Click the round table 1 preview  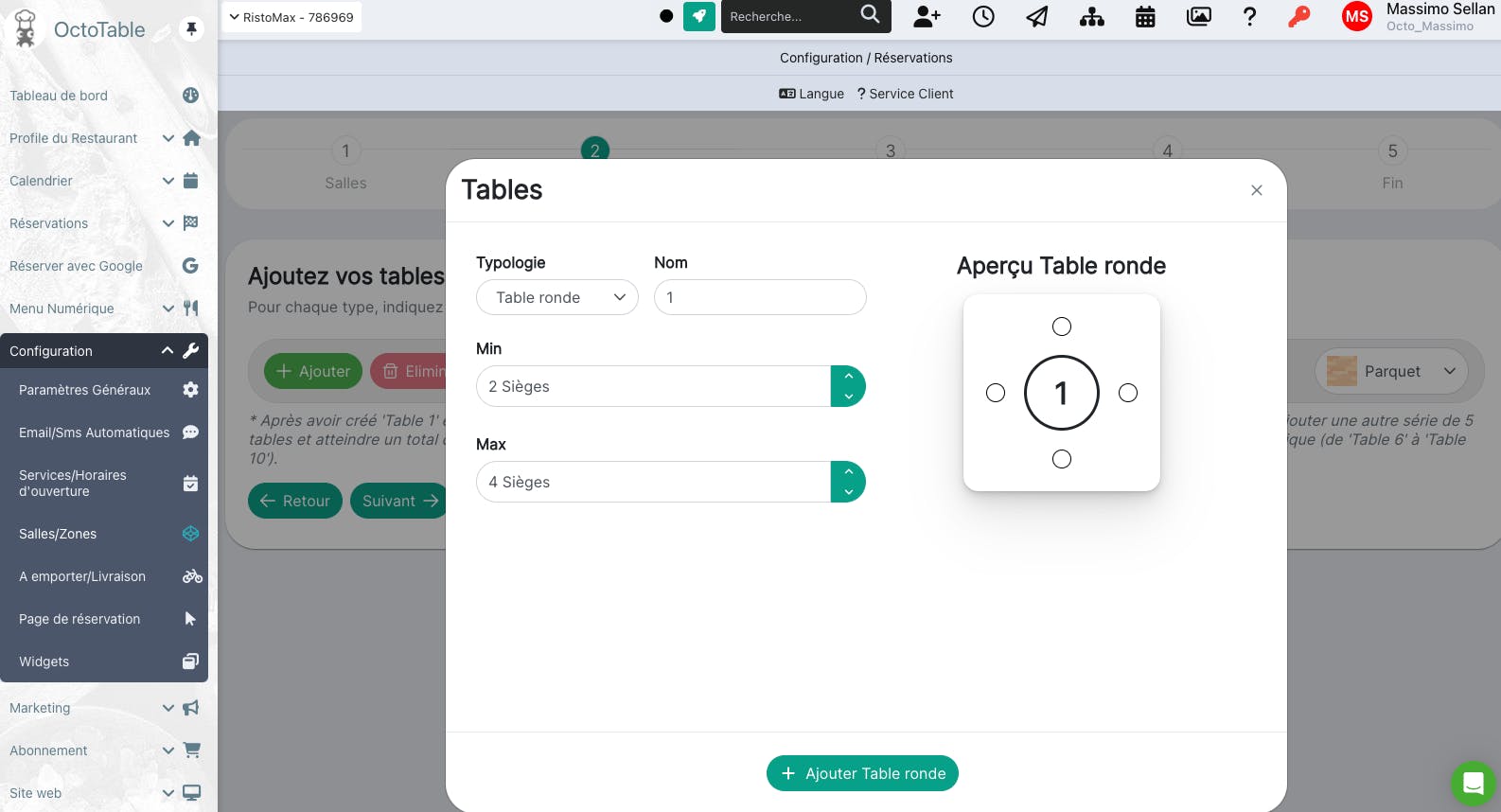point(1062,393)
